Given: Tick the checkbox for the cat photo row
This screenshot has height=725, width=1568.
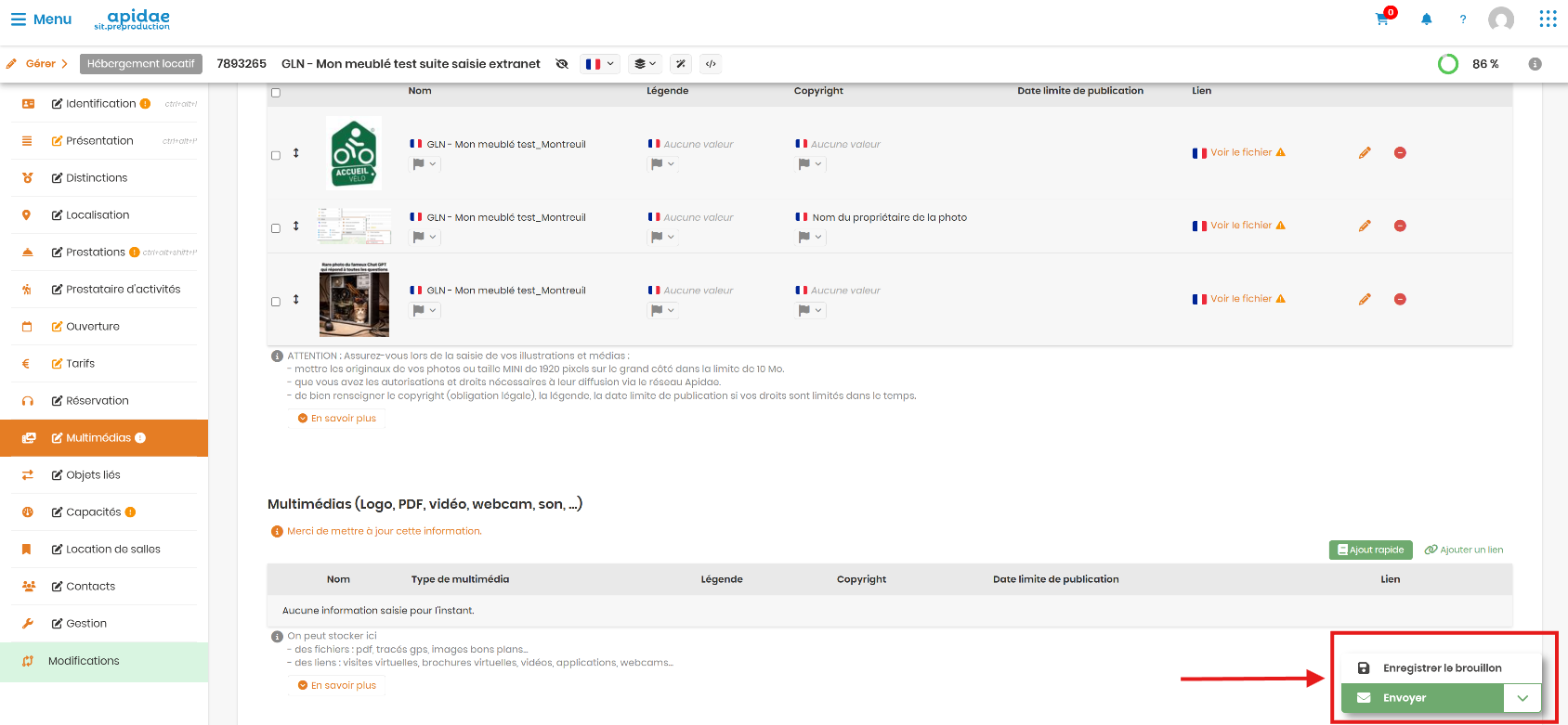Looking at the screenshot, I should [x=276, y=302].
